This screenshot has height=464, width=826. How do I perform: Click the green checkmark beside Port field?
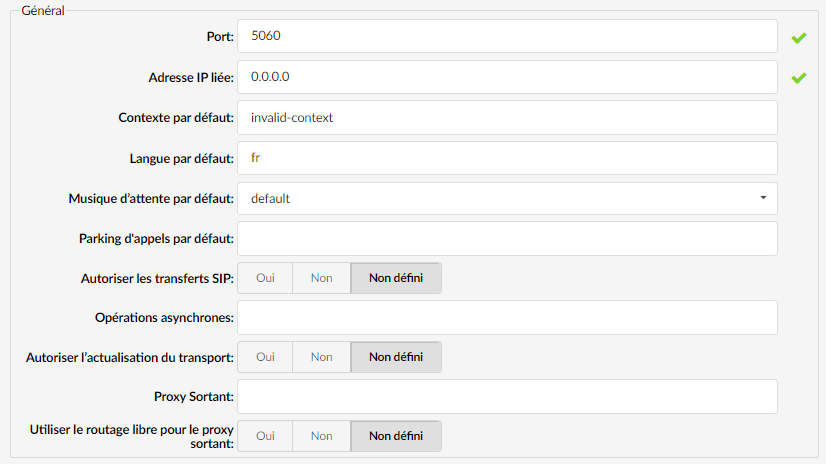tap(799, 38)
